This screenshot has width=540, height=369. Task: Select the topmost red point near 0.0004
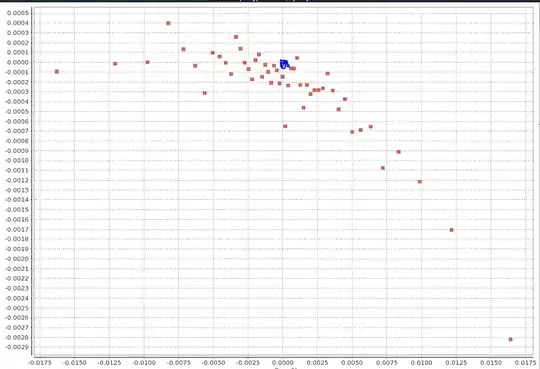[x=168, y=23]
